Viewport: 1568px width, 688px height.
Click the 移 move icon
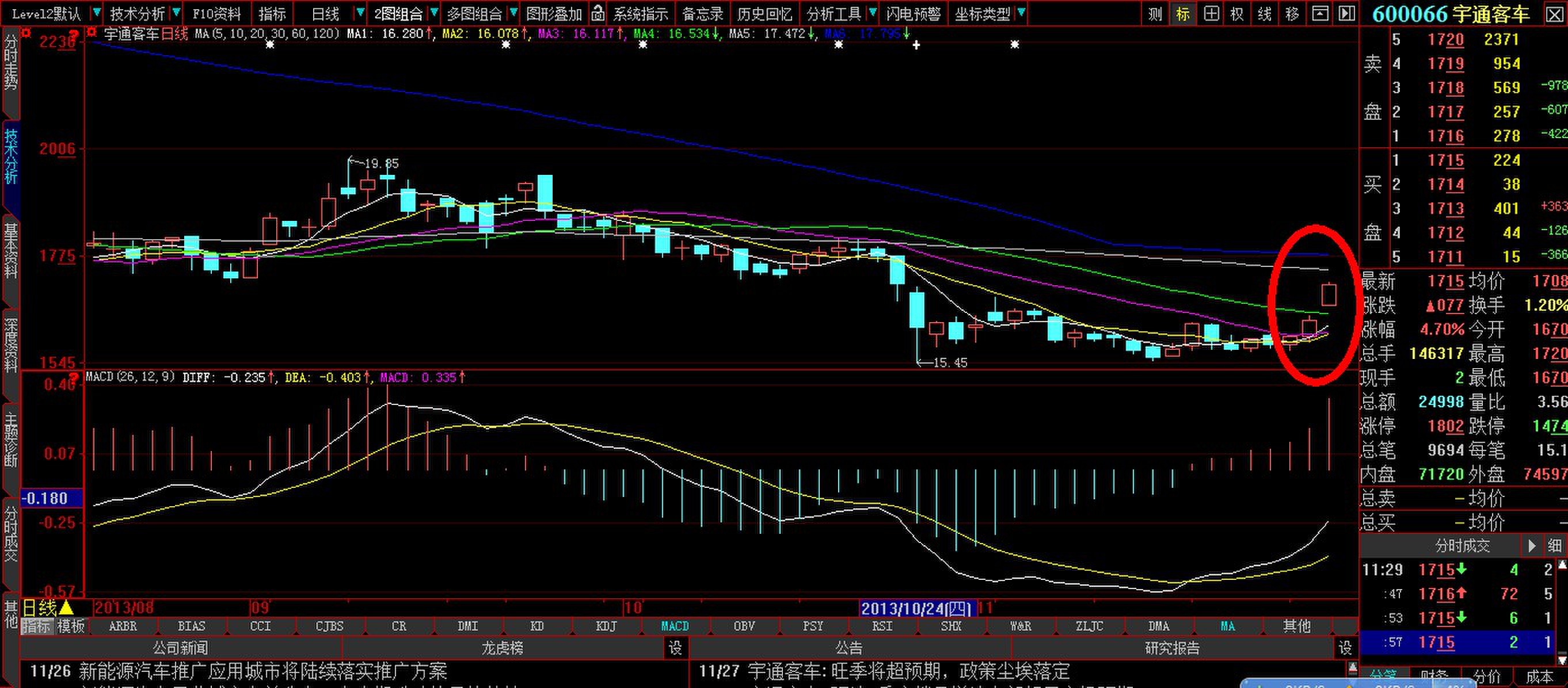click(x=1292, y=13)
